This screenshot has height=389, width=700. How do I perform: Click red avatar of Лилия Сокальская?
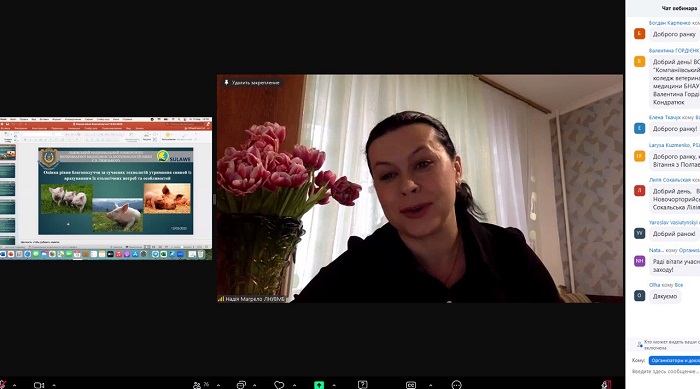639,190
